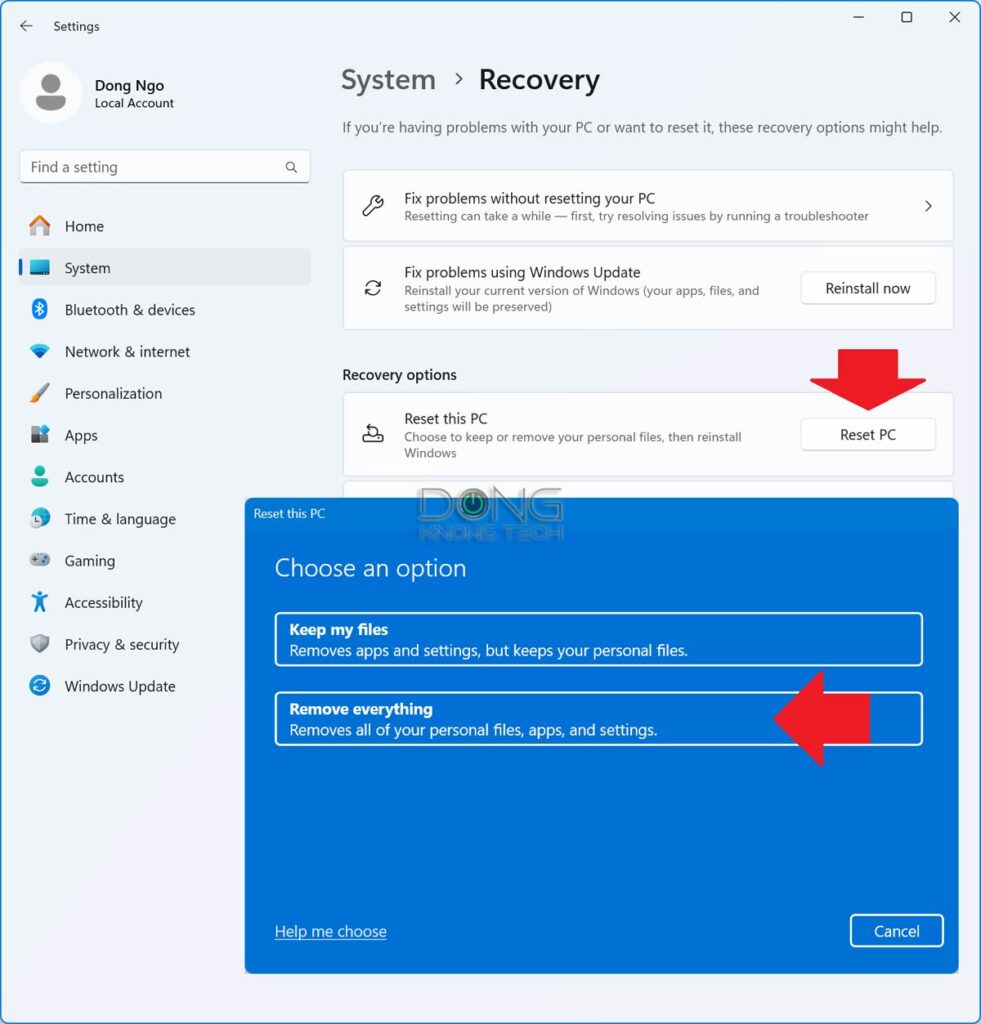The image size is (981, 1024).
Task: Click the Home house icon
Action: (x=40, y=226)
